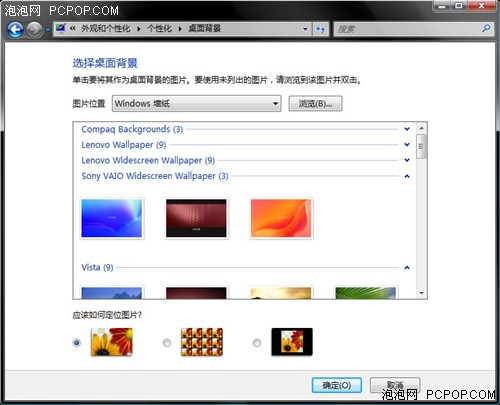Expand Lenovo Widescreen Wallpaper (9) group

tap(407, 160)
